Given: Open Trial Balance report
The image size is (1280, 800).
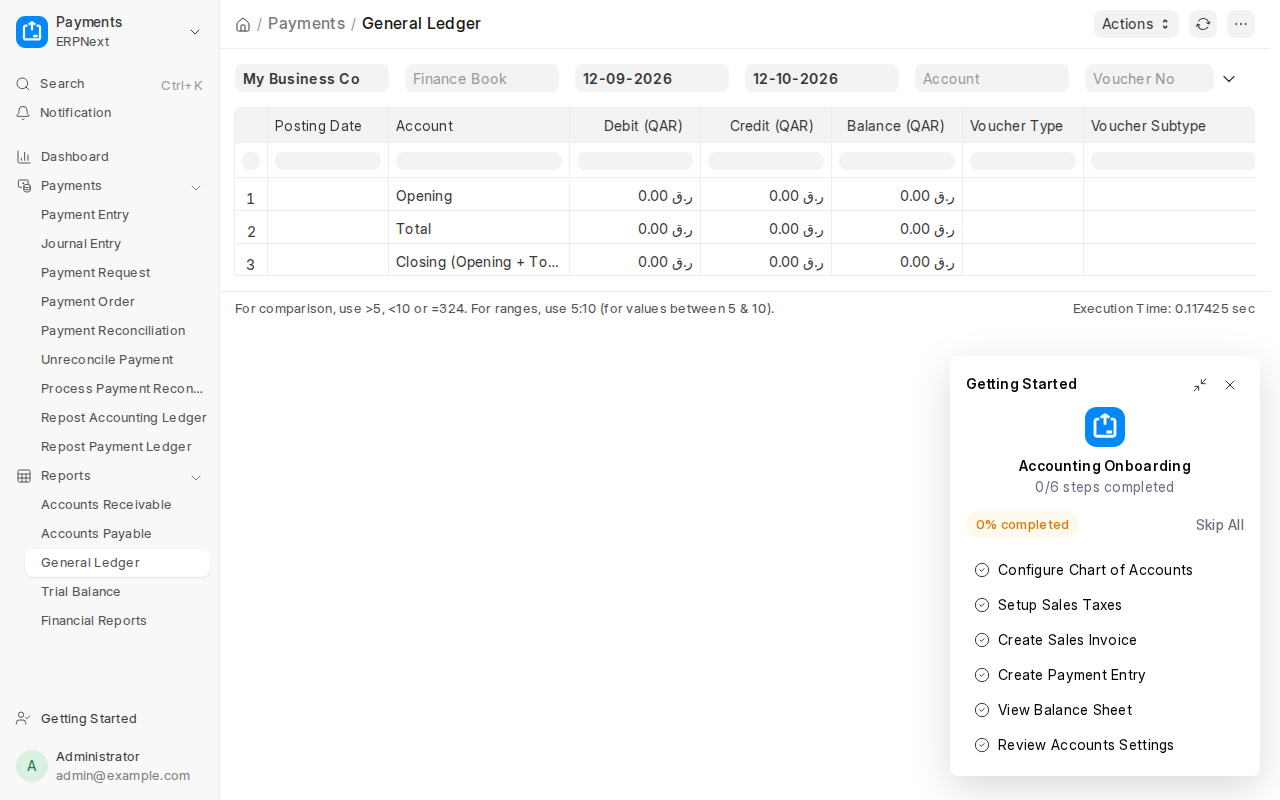Looking at the screenshot, I should point(117,592).
